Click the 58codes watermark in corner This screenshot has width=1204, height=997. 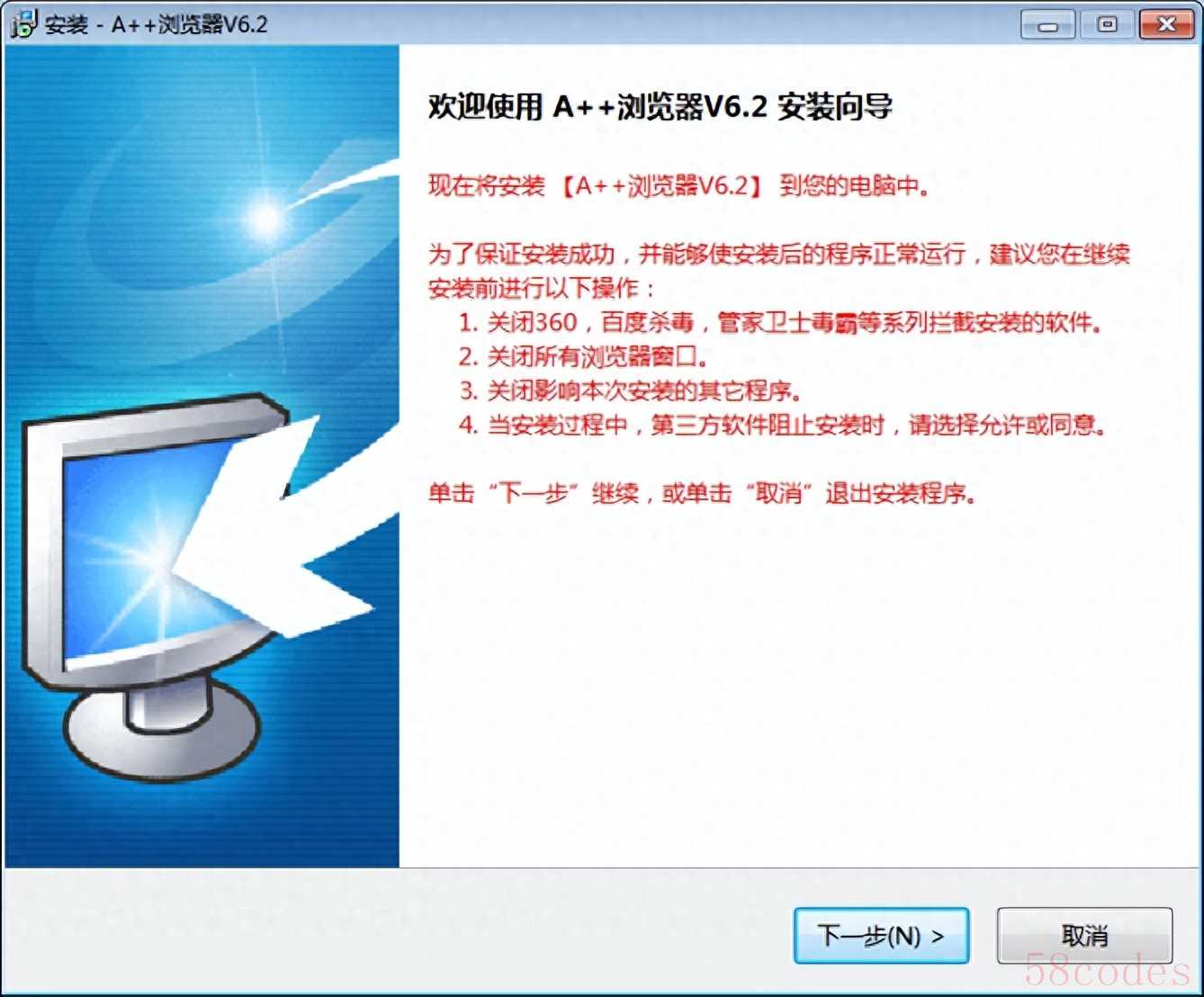pyautogui.click(x=1108, y=971)
